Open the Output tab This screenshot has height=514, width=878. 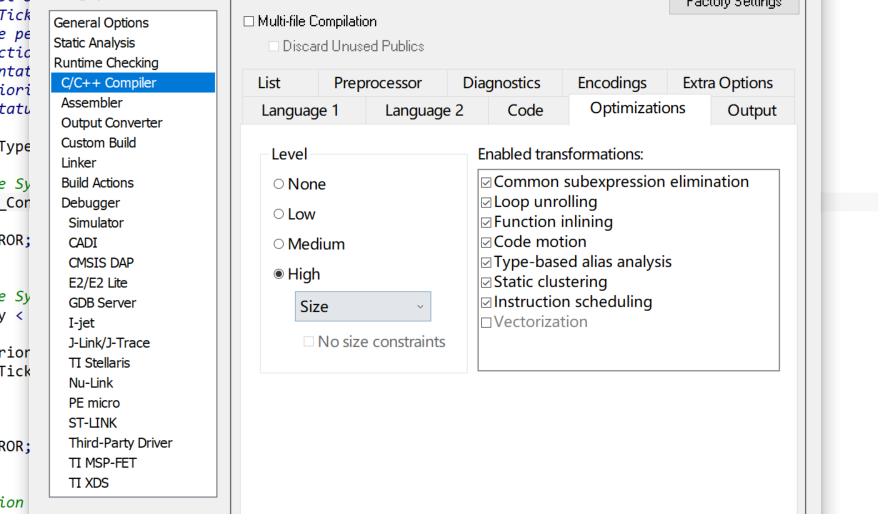pyautogui.click(x=752, y=110)
